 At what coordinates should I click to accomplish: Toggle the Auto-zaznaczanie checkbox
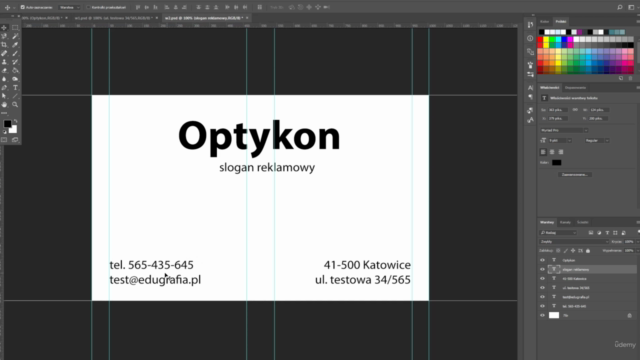tap(22, 7)
